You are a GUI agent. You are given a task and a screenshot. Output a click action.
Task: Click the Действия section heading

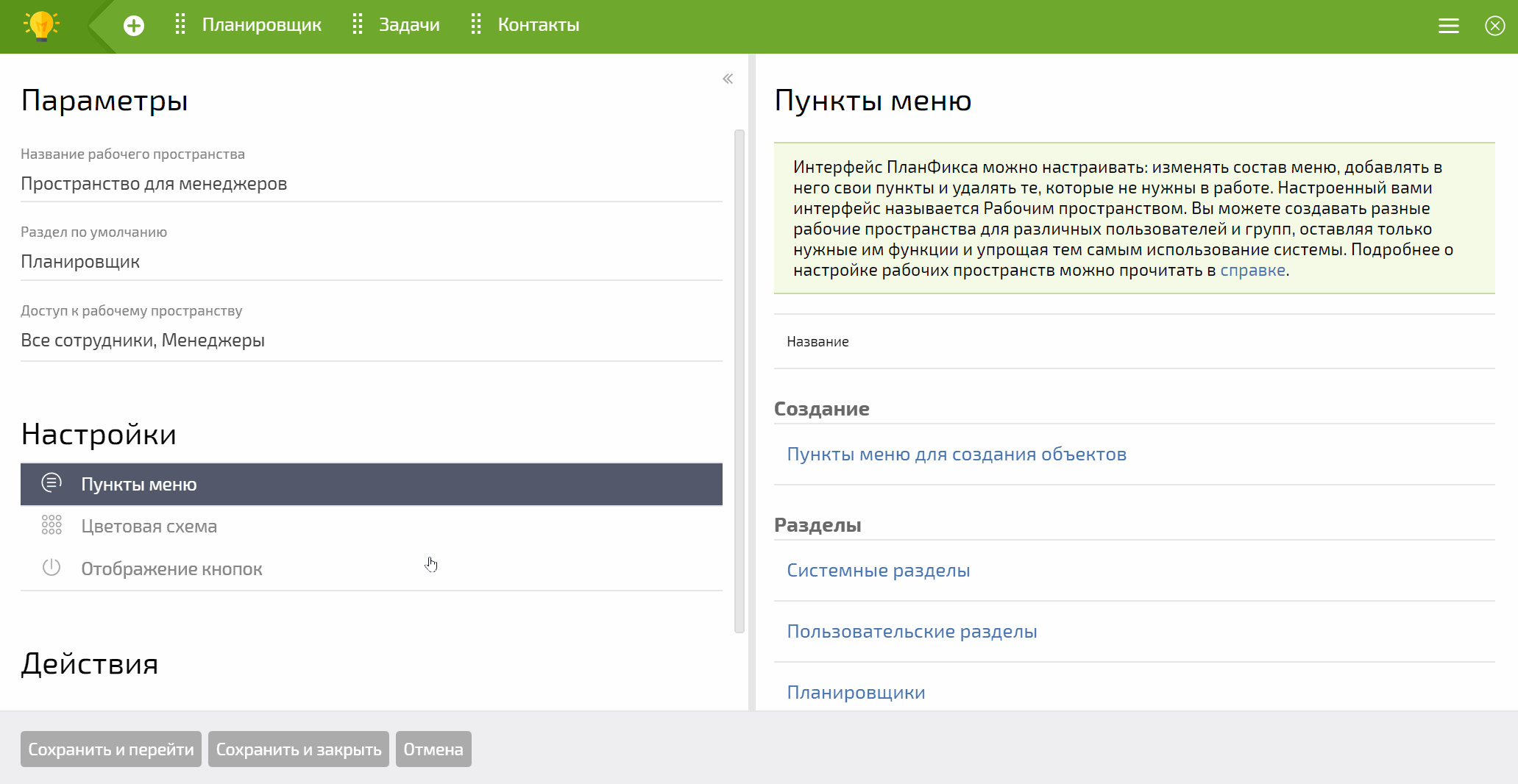[x=90, y=664]
